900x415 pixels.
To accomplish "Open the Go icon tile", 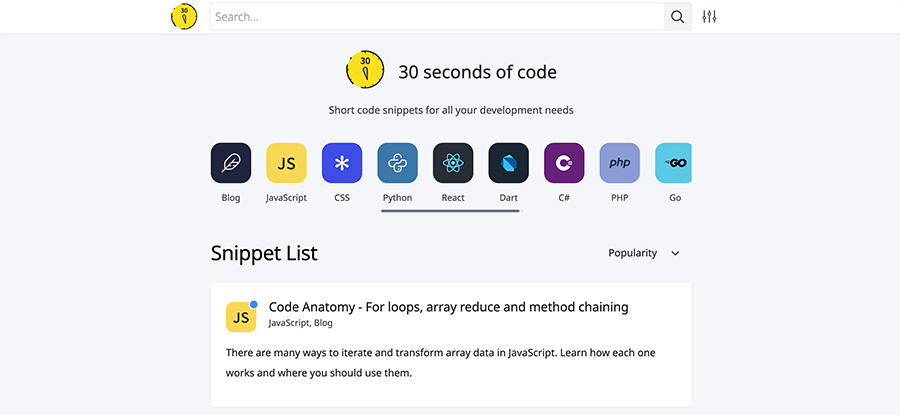I will pyautogui.click(x=673, y=163).
